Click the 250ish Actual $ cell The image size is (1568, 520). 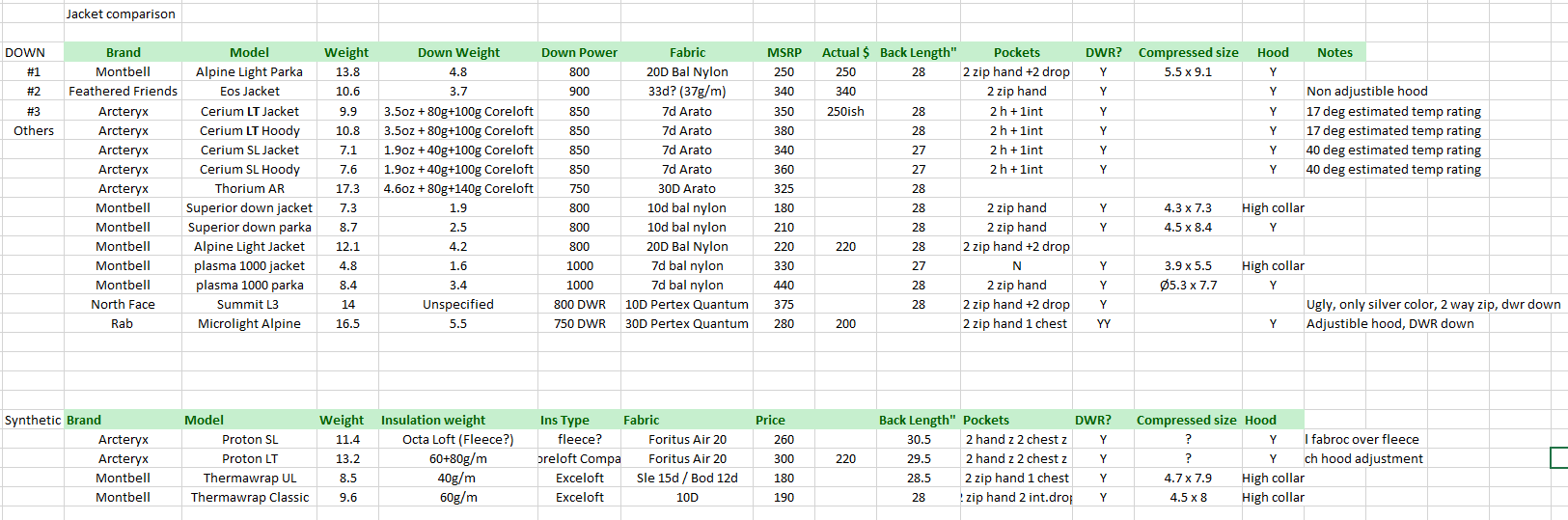[x=845, y=111]
